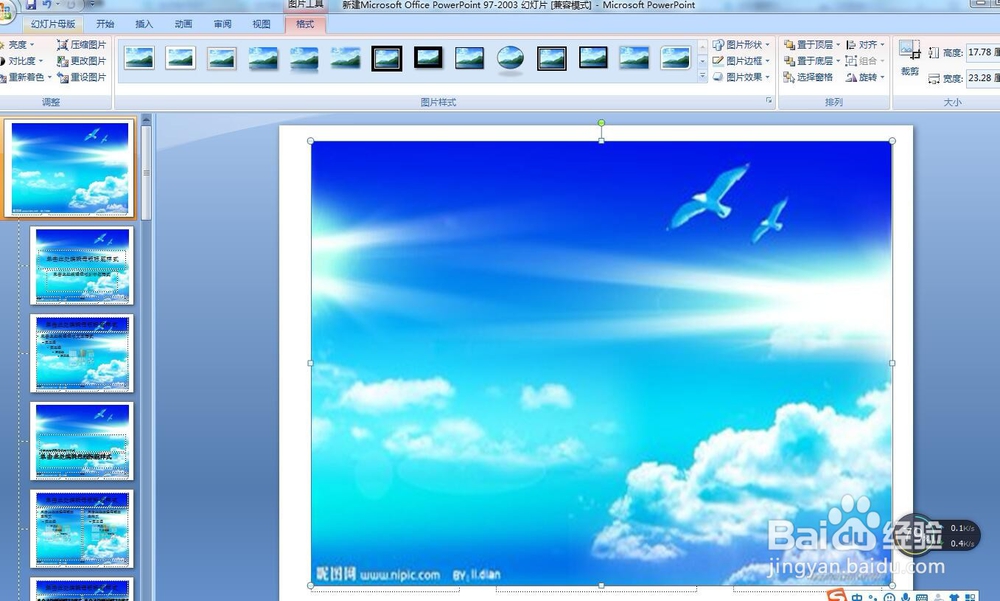Open the Selection Pane (选择窗格)

(x=808, y=77)
